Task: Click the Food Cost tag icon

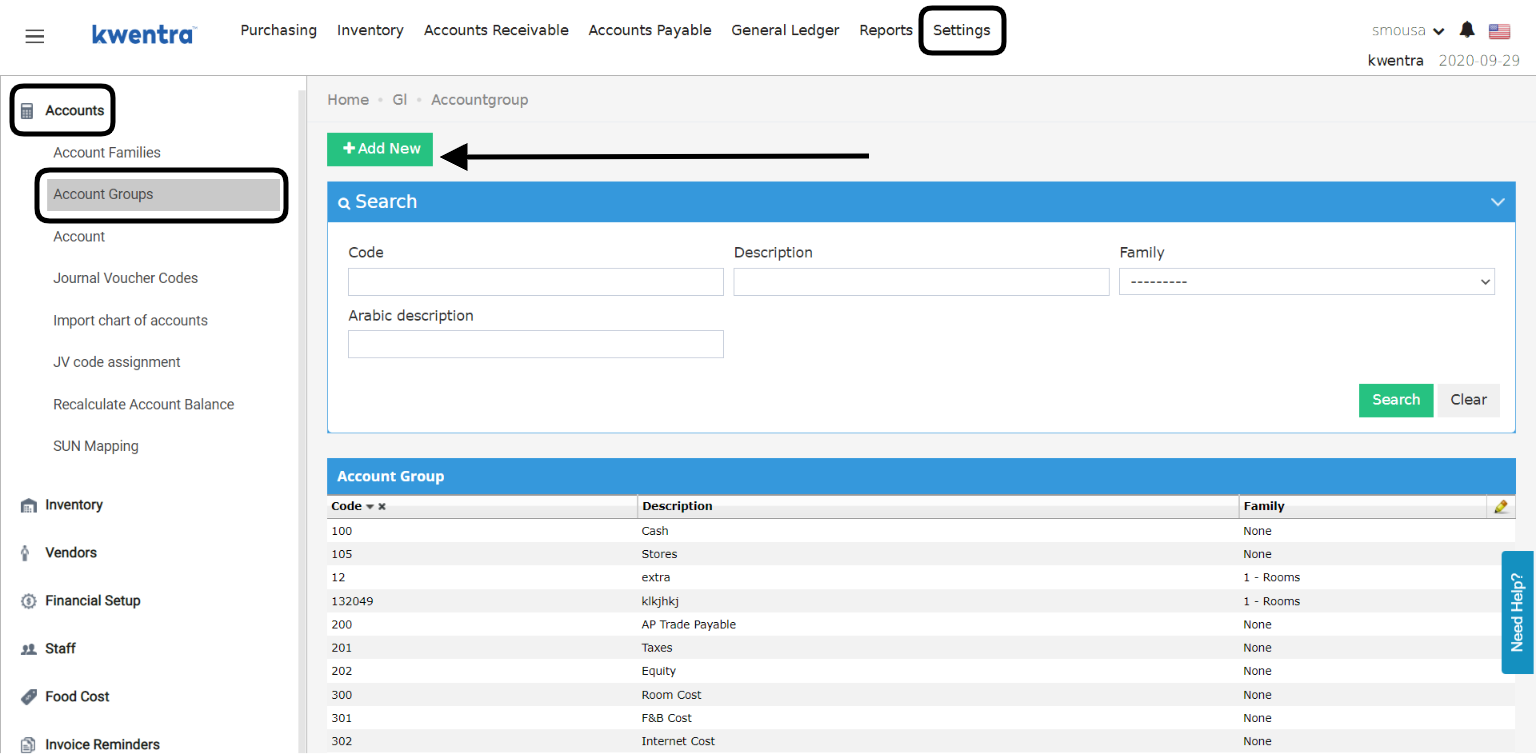Action: click(x=28, y=697)
